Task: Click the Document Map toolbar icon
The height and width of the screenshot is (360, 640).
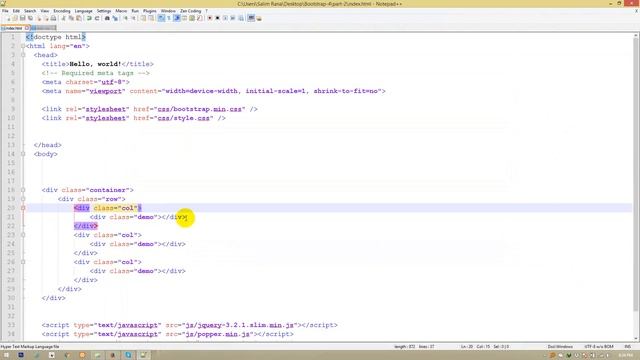Action: 191,18
